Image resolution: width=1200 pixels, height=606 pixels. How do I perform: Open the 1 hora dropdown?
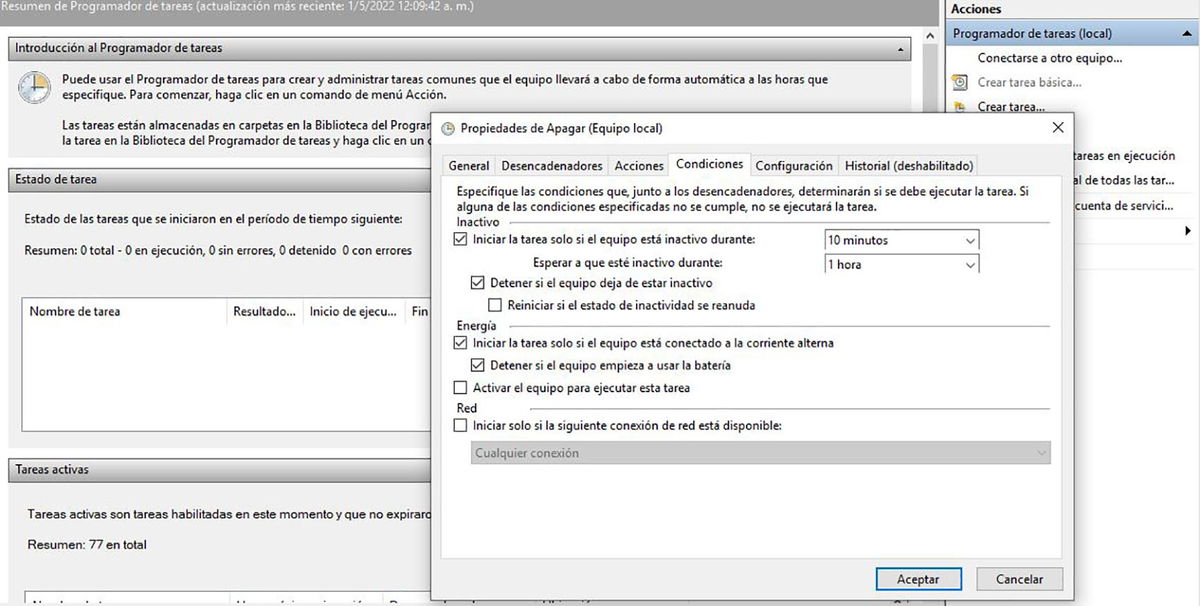point(966,263)
